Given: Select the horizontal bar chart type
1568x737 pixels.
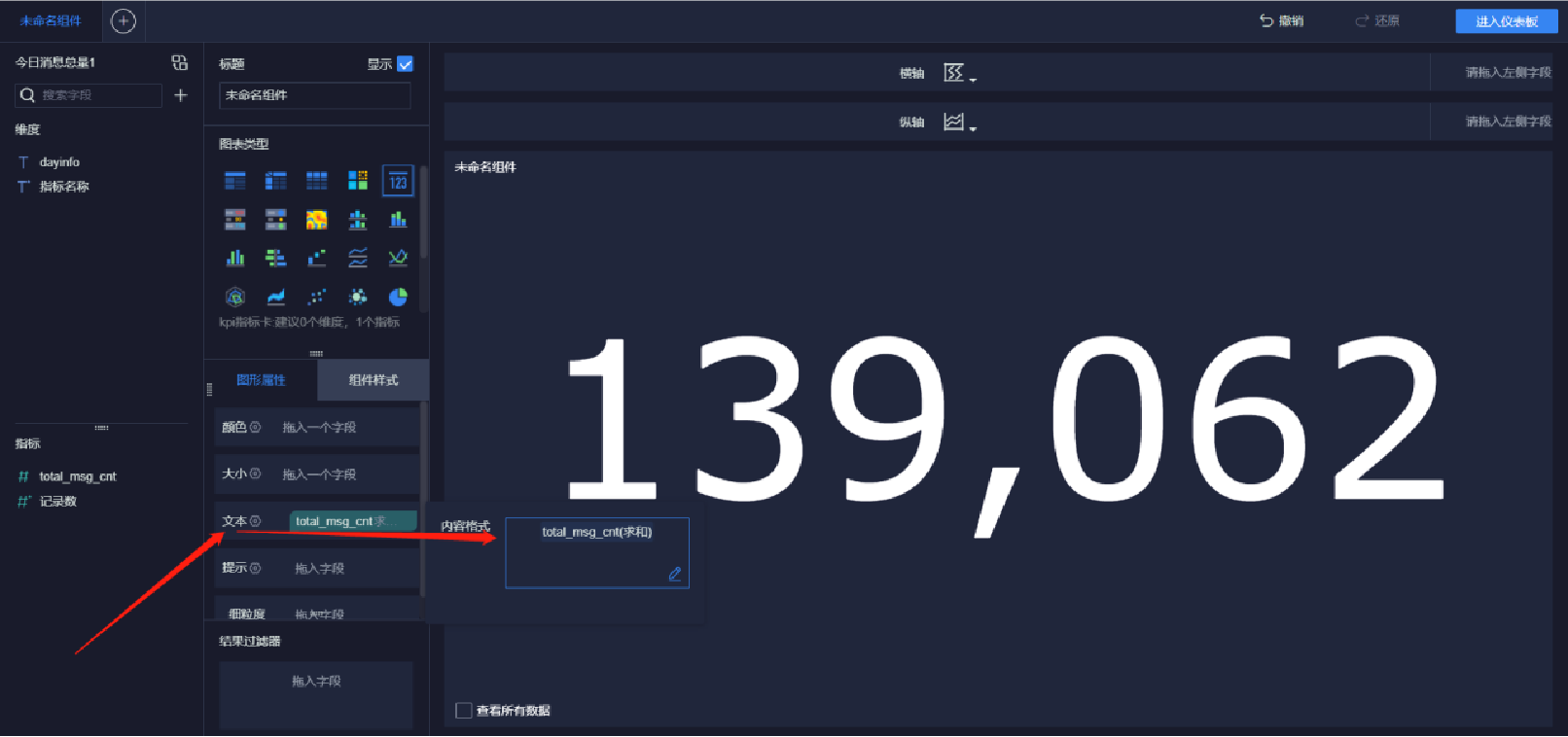Looking at the screenshot, I should coord(276,258).
